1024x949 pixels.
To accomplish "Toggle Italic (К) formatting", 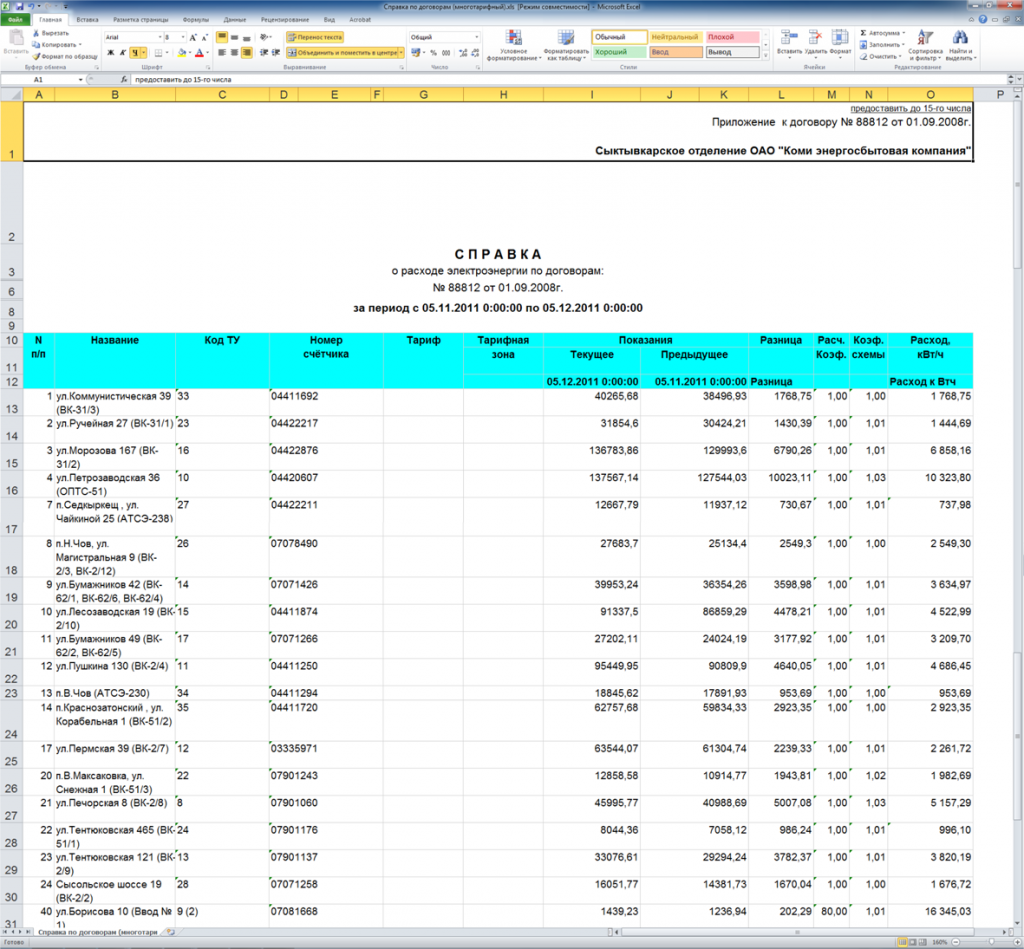I will coord(123,52).
